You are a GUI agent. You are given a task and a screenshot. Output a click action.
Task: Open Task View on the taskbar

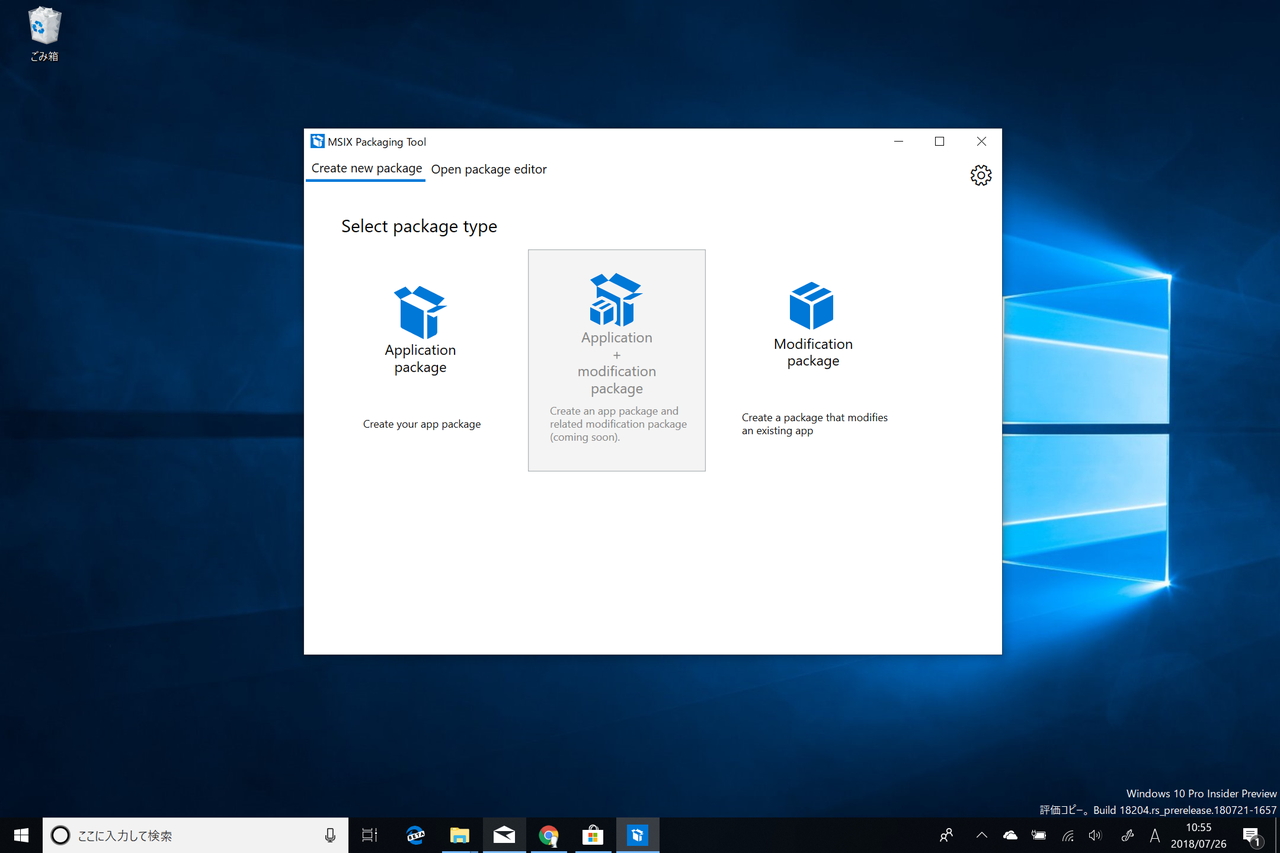pos(369,835)
